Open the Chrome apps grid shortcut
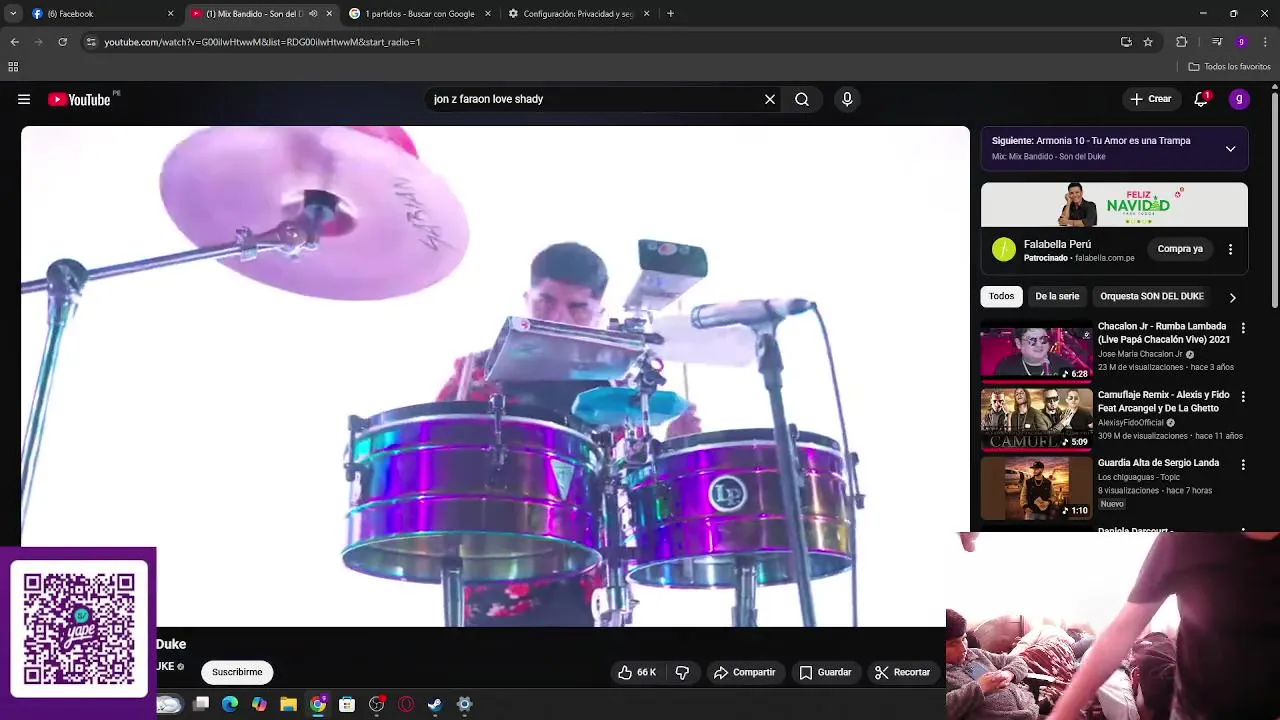The height and width of the screenshot is (720, 1280). [x=13, y=67]
